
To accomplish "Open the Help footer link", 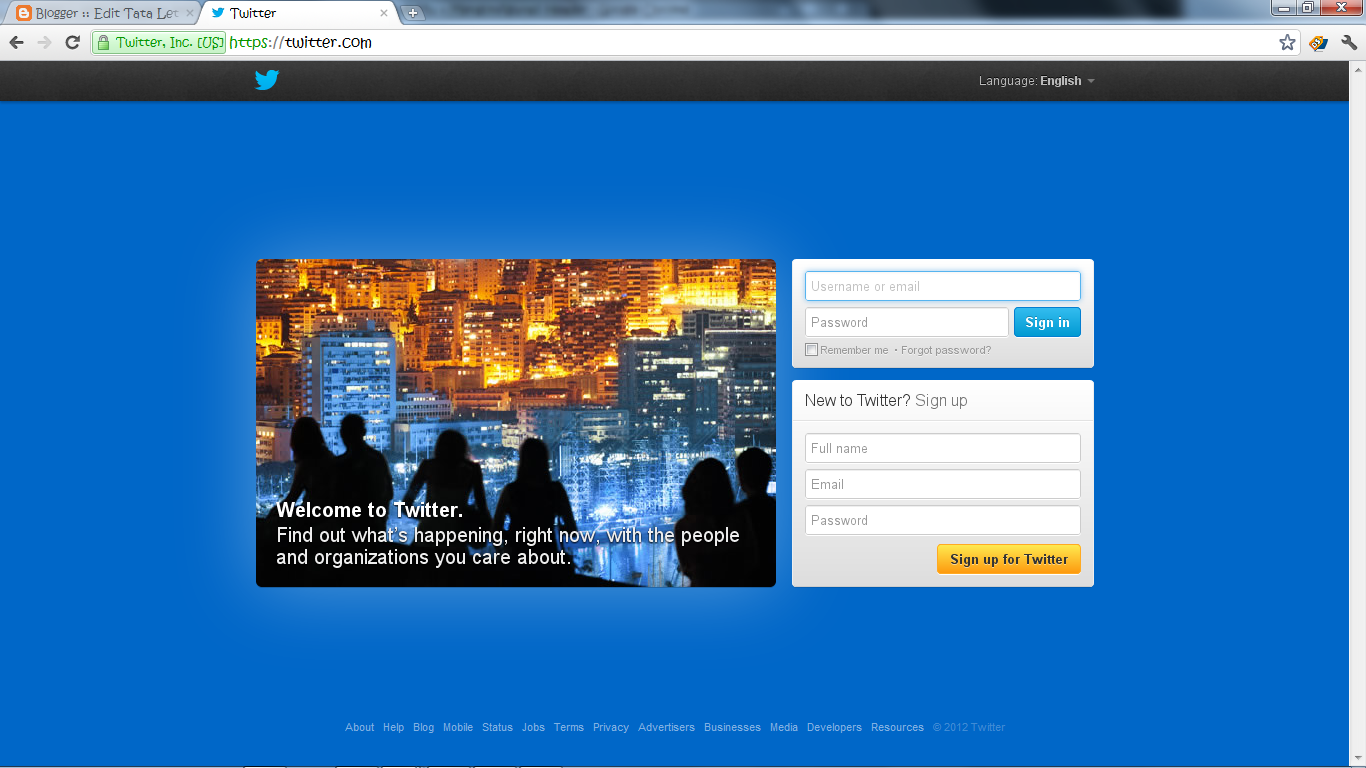I will click(x=394, y=727).
